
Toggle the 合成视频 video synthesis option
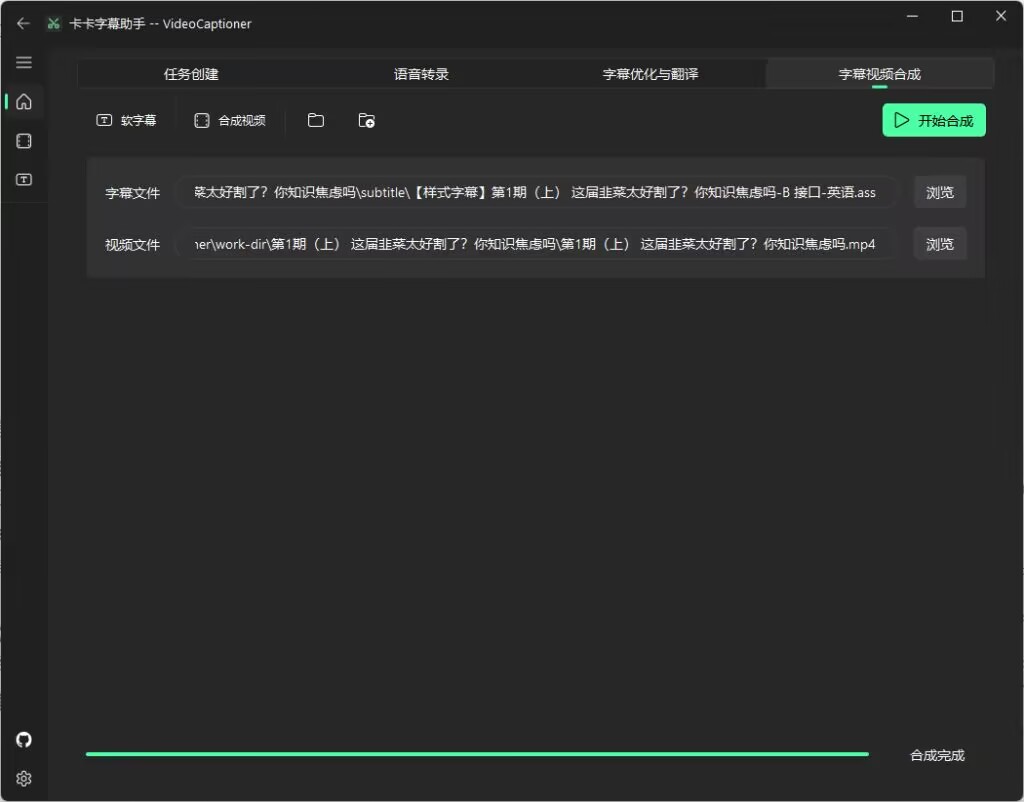(229, 120)
